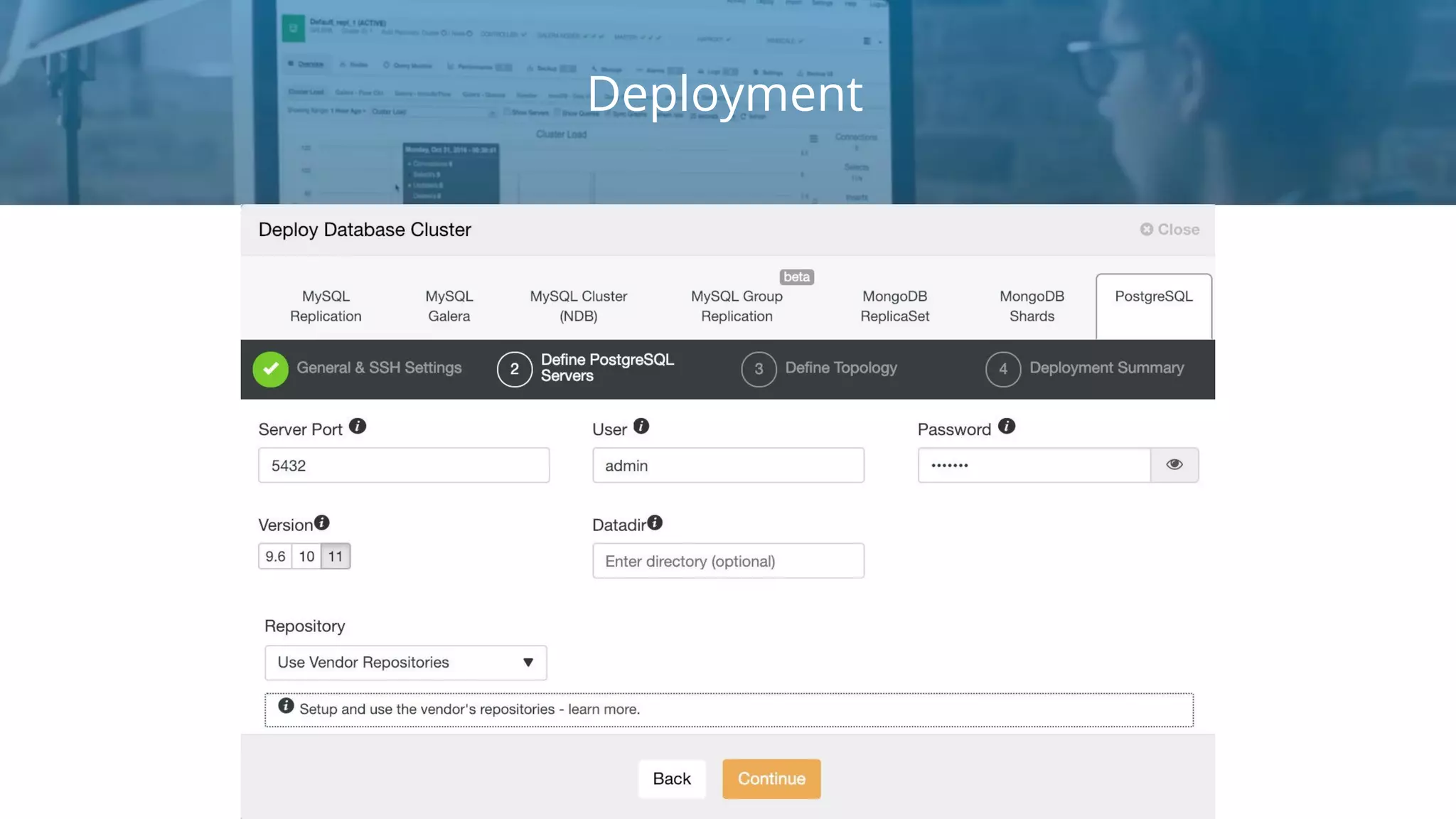The image size is (1456, 819).
Task: Click the Datadir info icon
Action: click(655, 523)
